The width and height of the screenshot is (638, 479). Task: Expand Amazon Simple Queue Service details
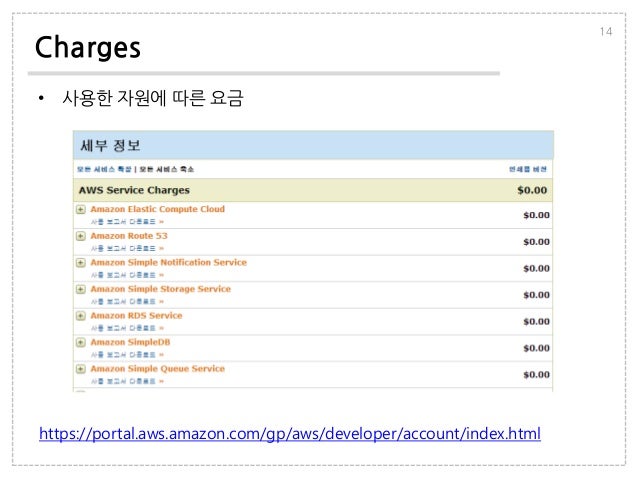coord(81,369)
